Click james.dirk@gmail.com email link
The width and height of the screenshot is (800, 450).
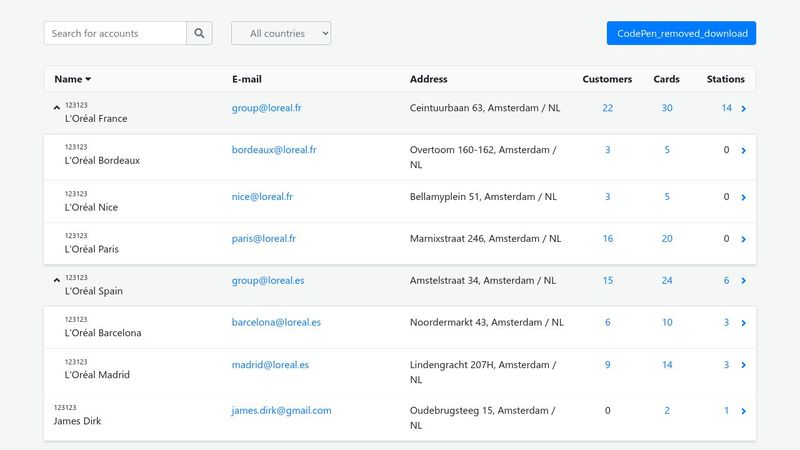click(281, 410)
